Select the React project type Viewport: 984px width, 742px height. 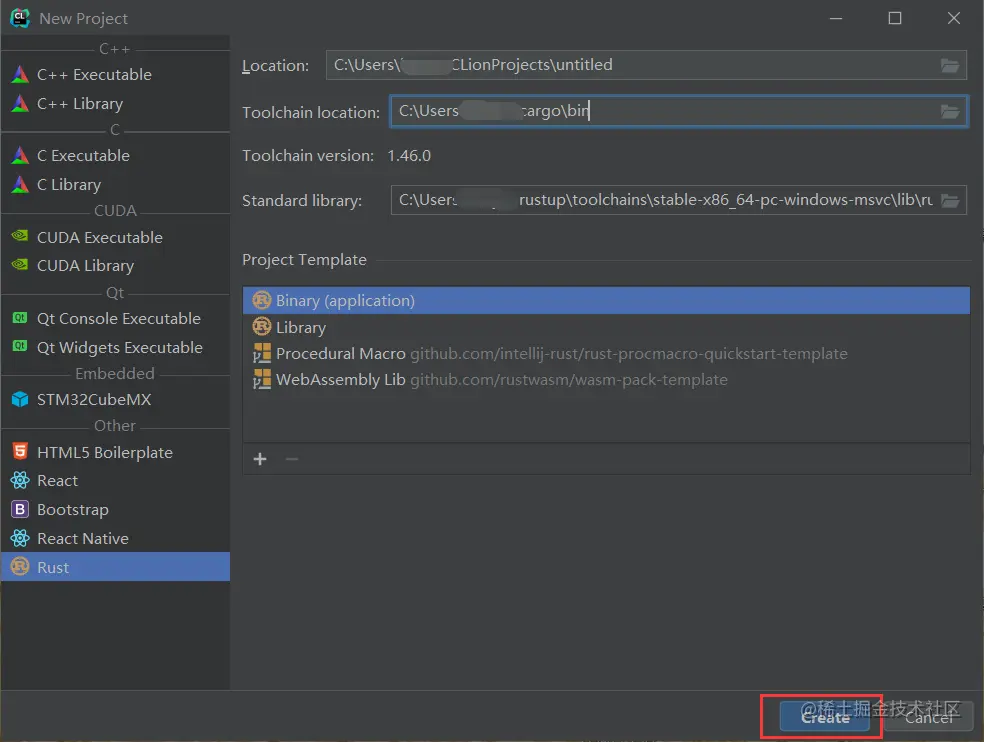115,481
